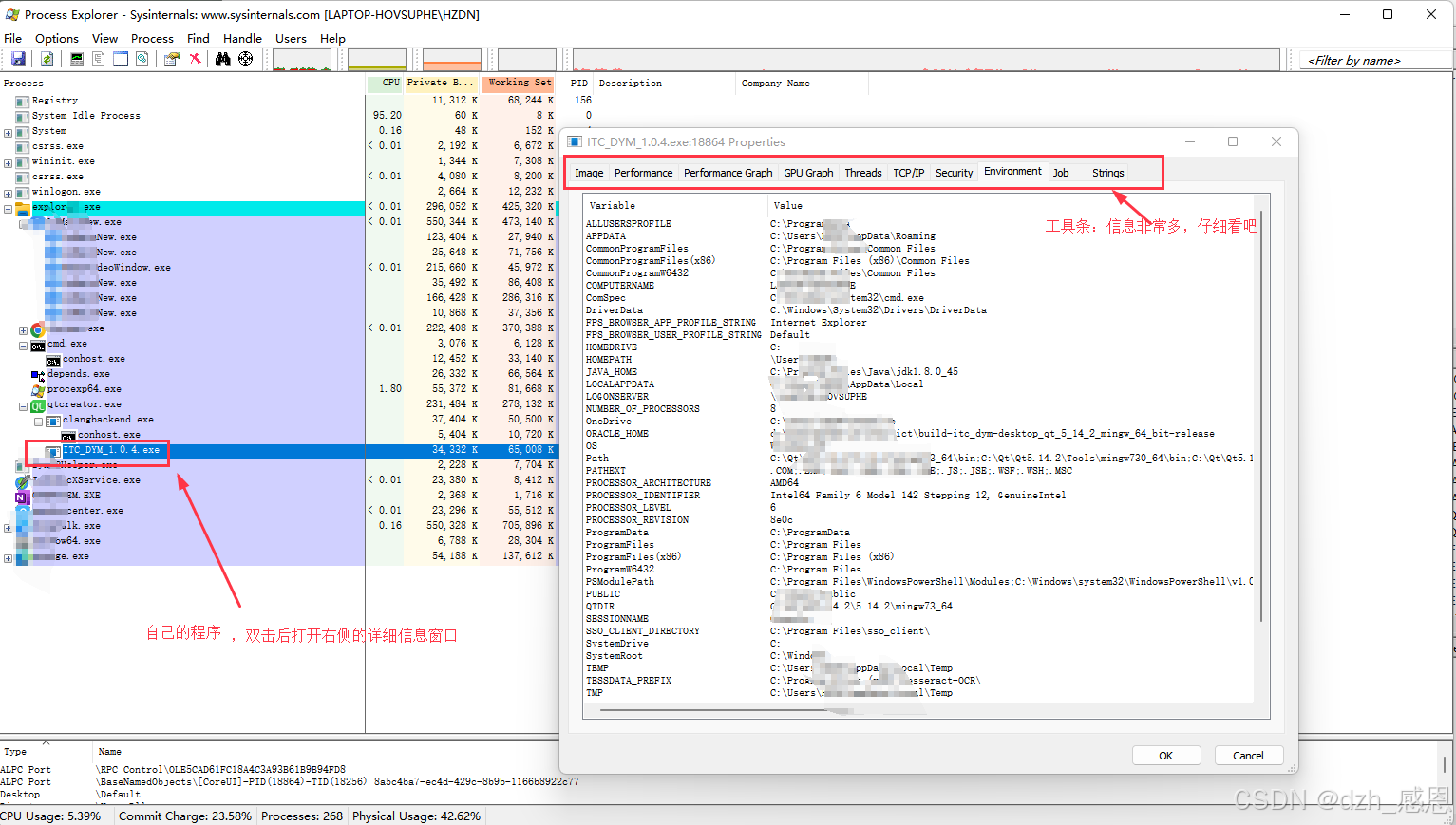The width and height of the screenshot is (1456, 825).
Task: Open the Options menu
Action: coord(57,38)
